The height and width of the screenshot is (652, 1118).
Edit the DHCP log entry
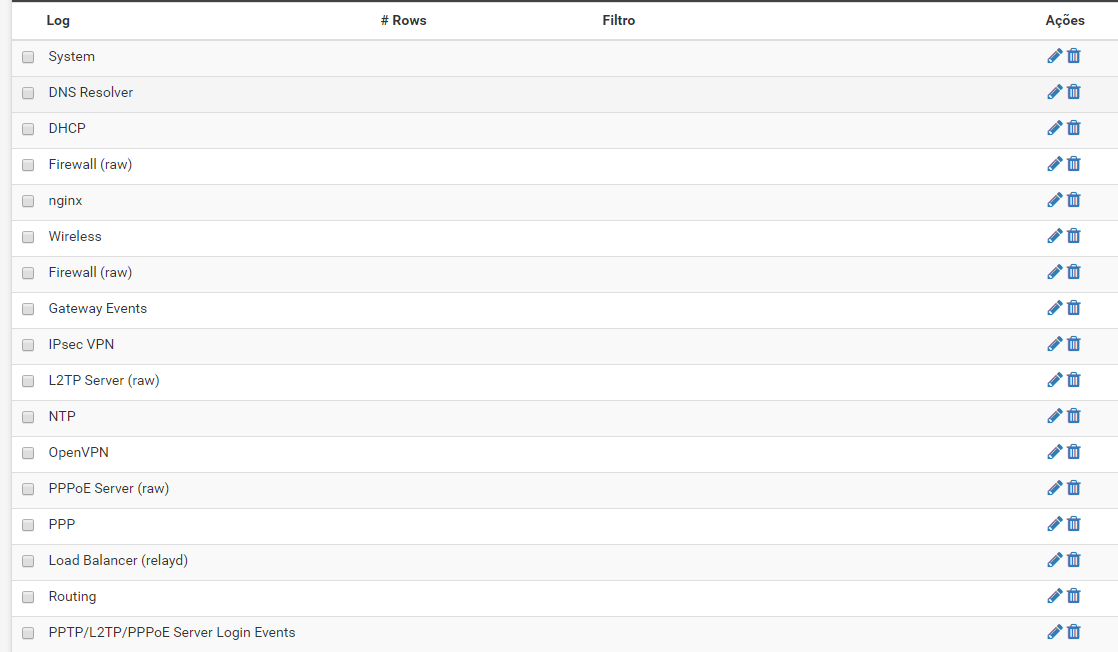point(1054,128)
